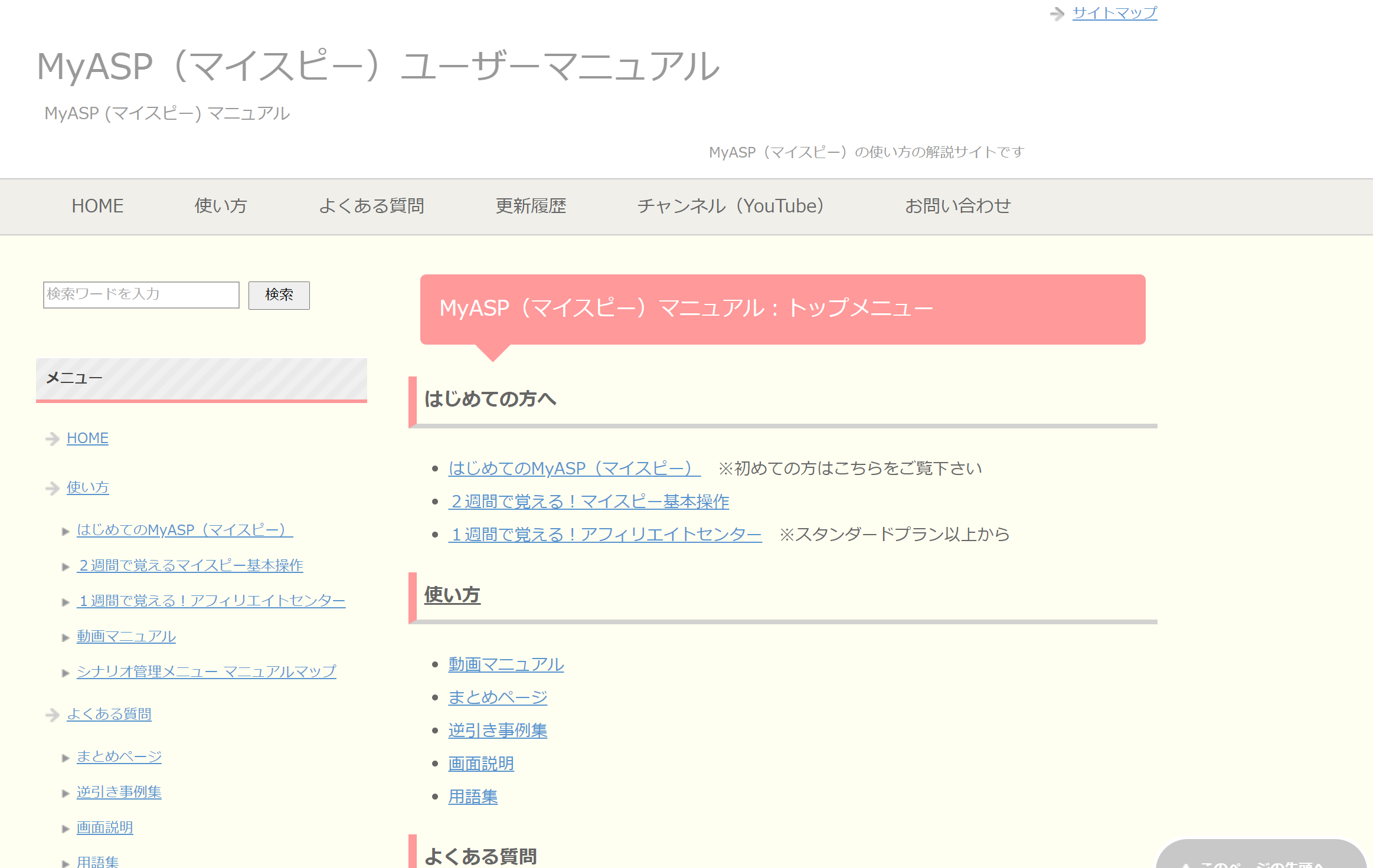This screenshot has height=868, width=1373.
Task: Click the arrow icon beside sidebar 使い方
Action: click(53, 489)
